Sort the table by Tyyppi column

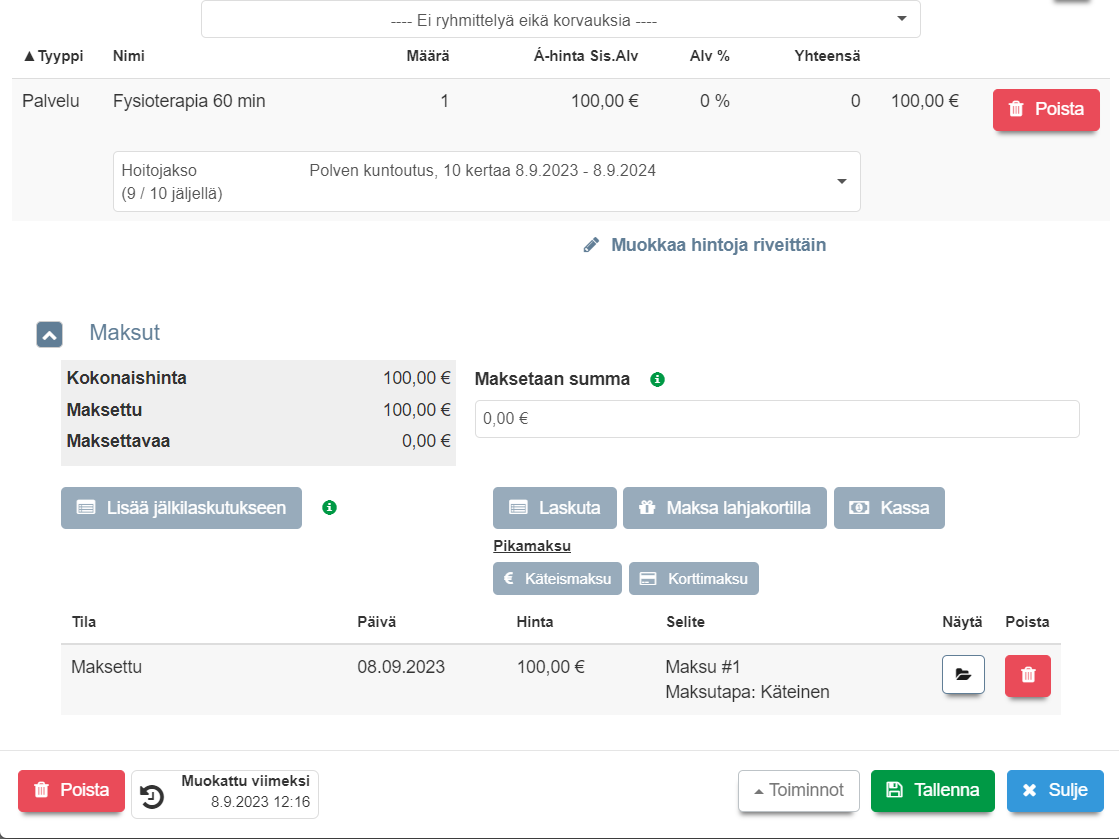(x=56, y=56)
